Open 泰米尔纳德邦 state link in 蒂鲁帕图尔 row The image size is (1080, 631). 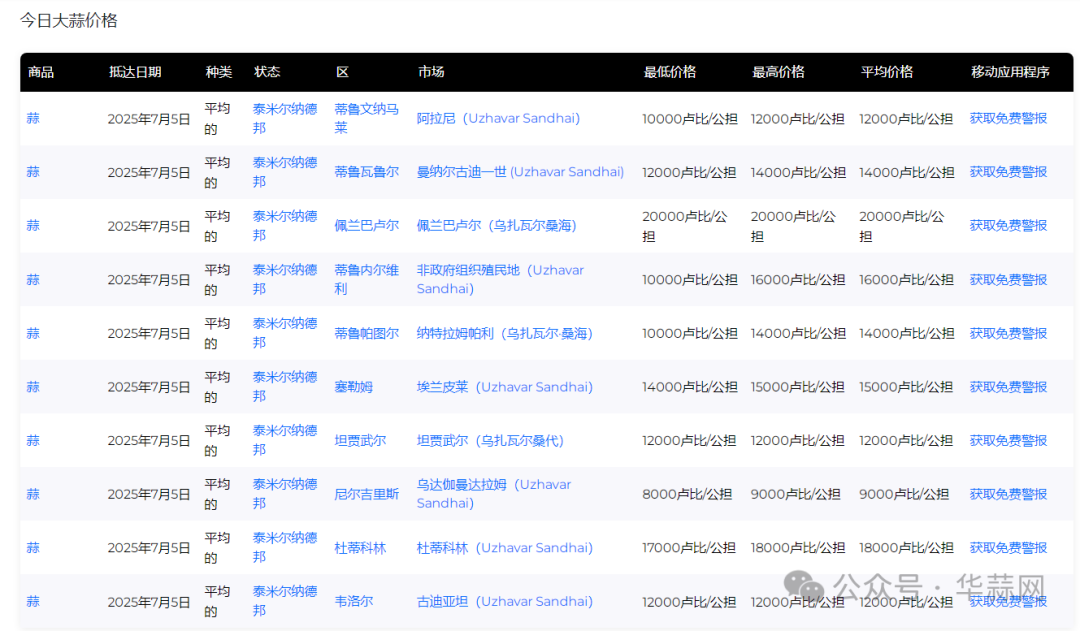pos(284,333)
